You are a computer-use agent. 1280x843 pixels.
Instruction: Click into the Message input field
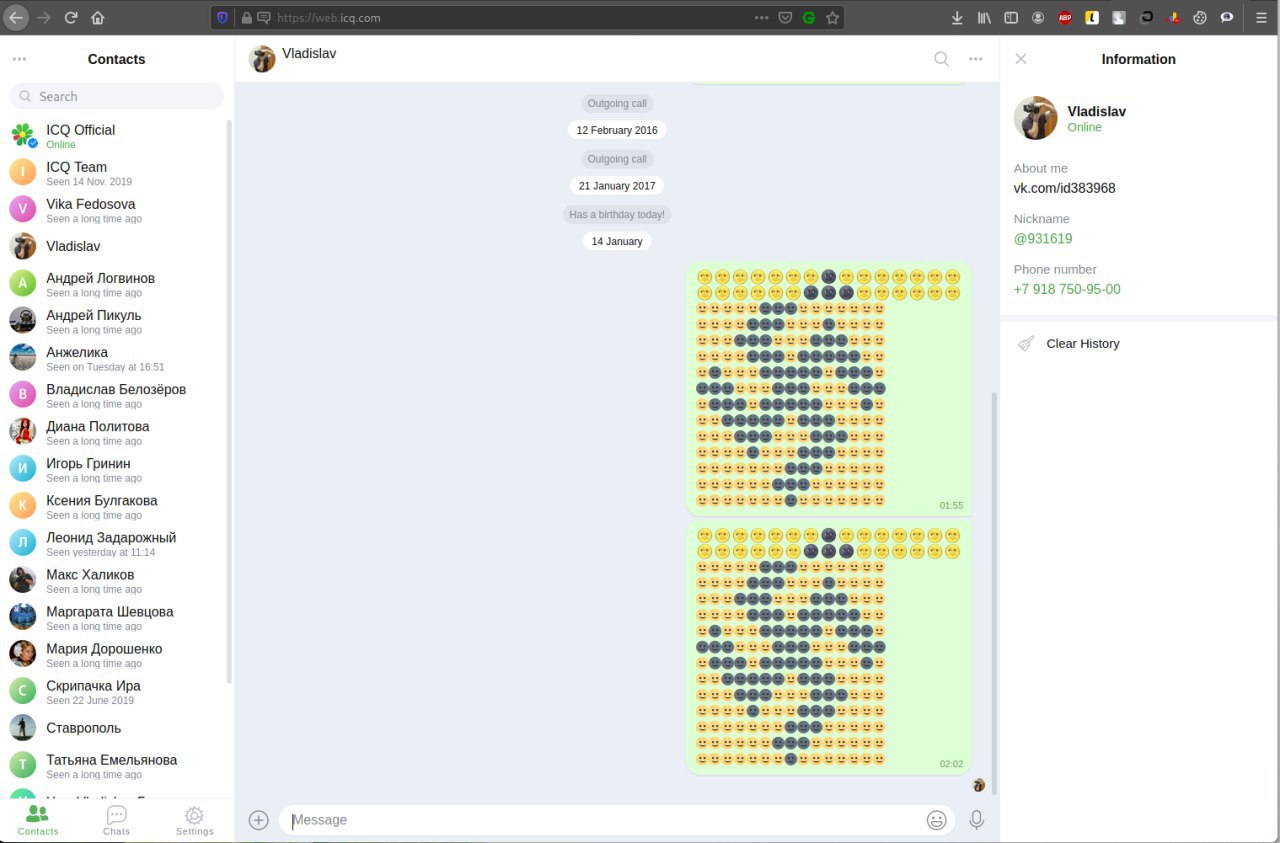(604, 820)
